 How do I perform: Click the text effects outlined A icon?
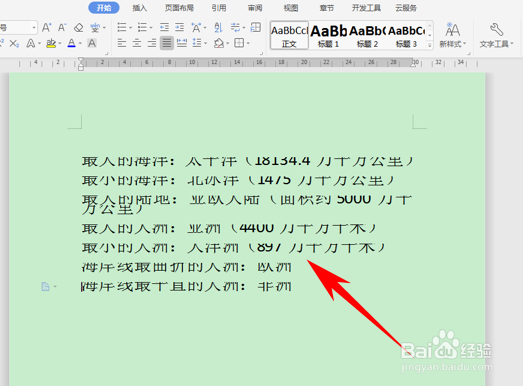tap(31, 43)
